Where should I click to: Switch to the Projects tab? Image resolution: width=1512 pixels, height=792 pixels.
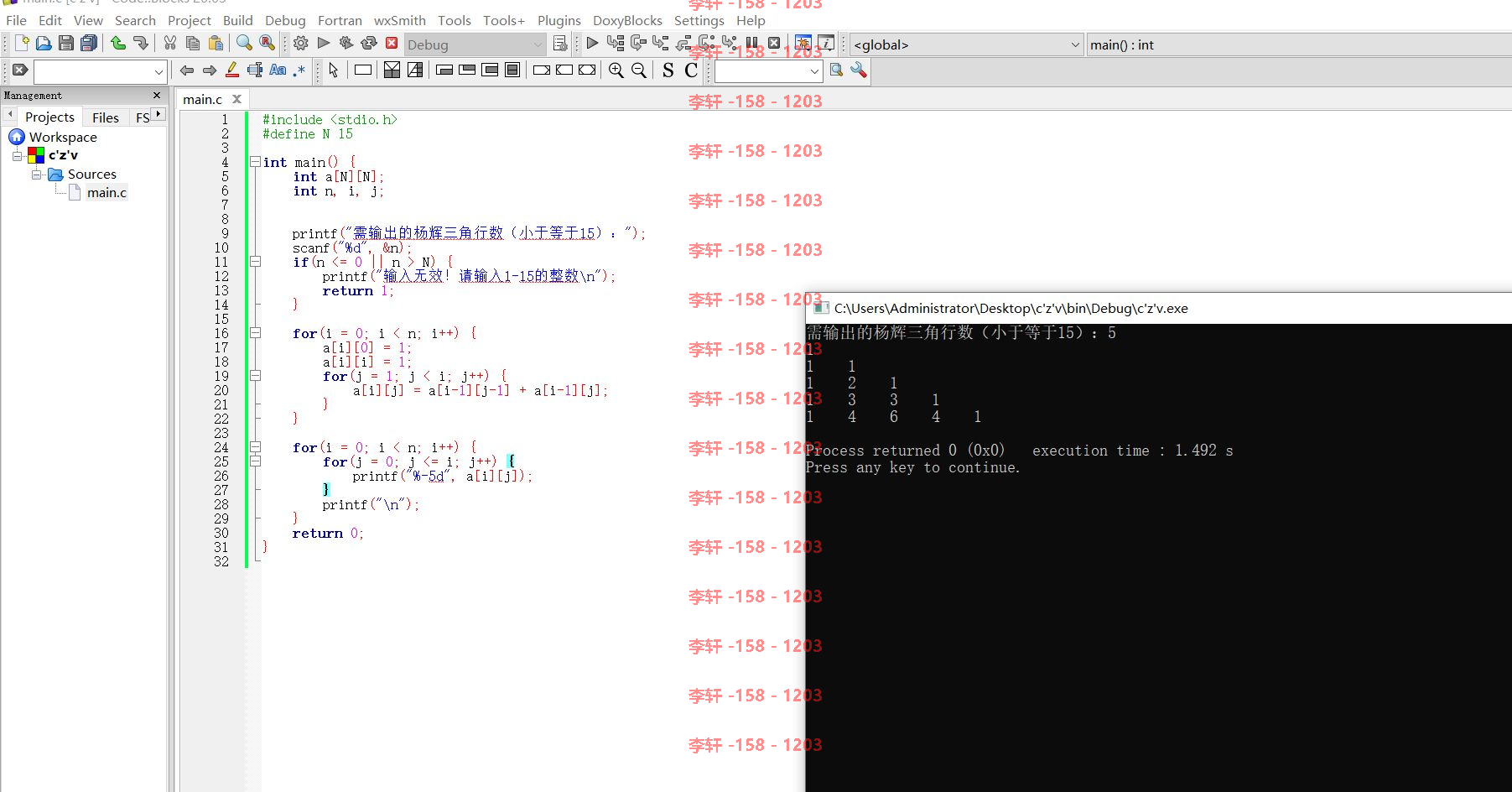tap(49, 117)
